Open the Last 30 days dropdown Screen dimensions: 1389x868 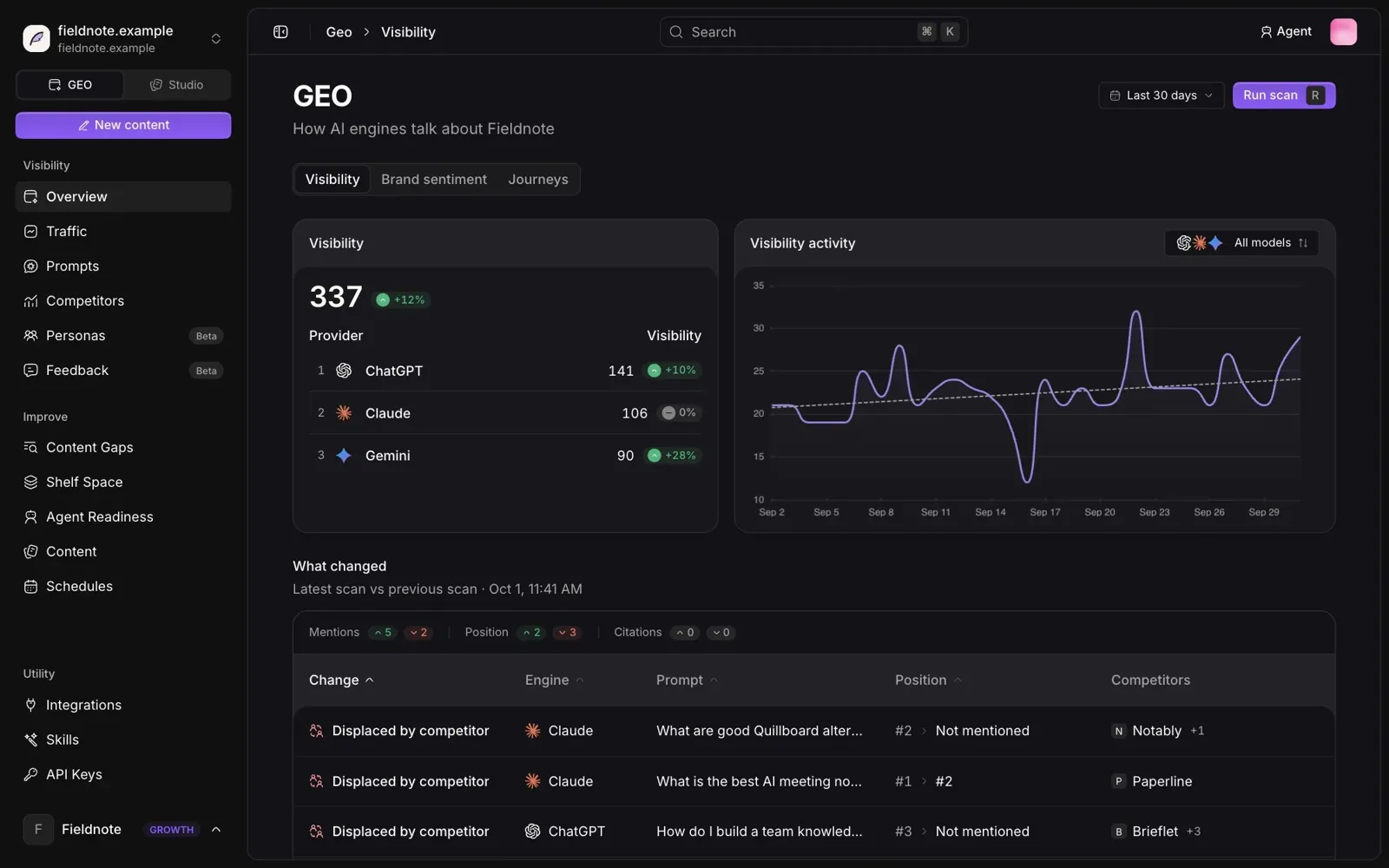pos(1162,95)
